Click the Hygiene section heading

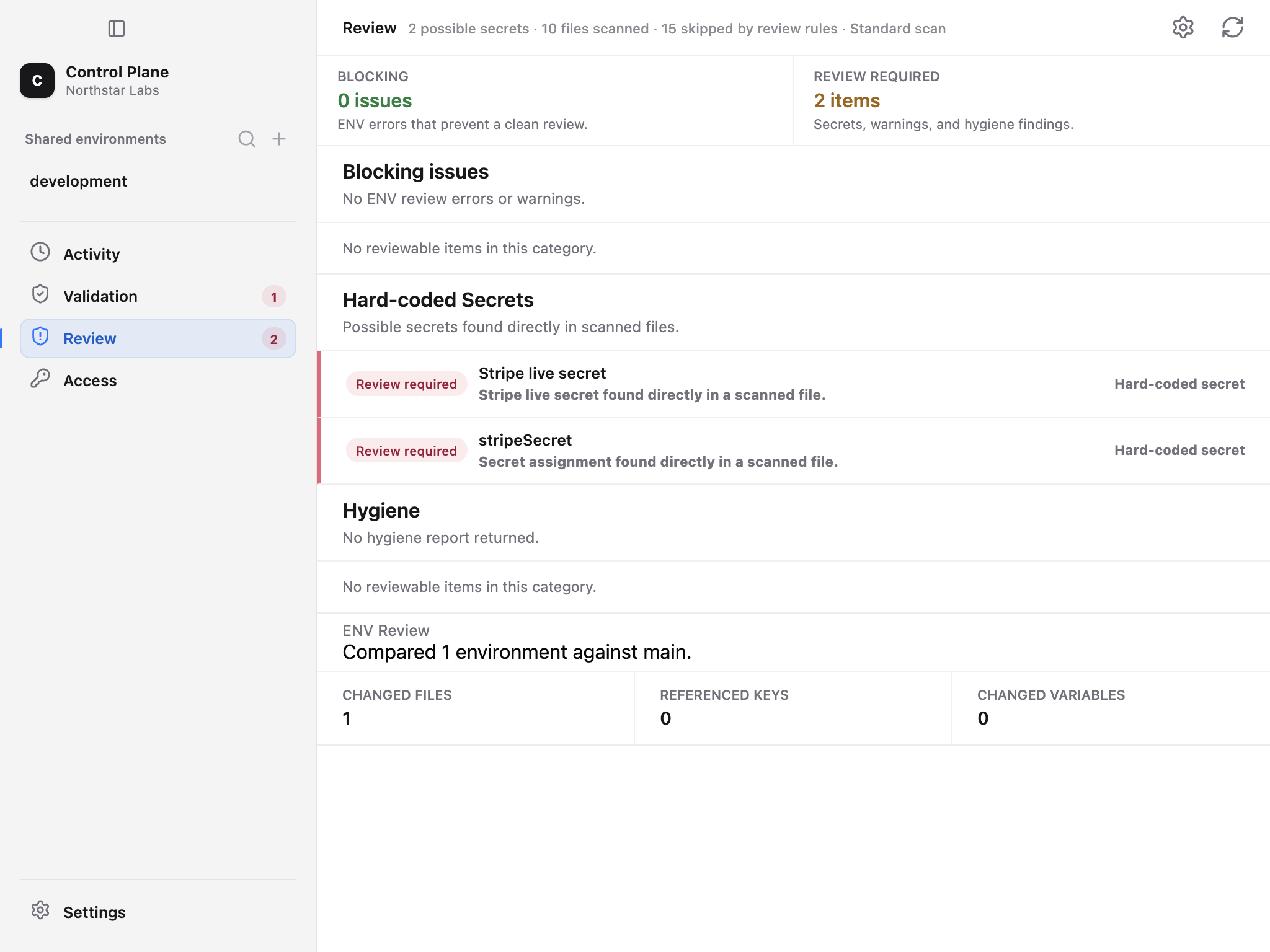[381, 511]
